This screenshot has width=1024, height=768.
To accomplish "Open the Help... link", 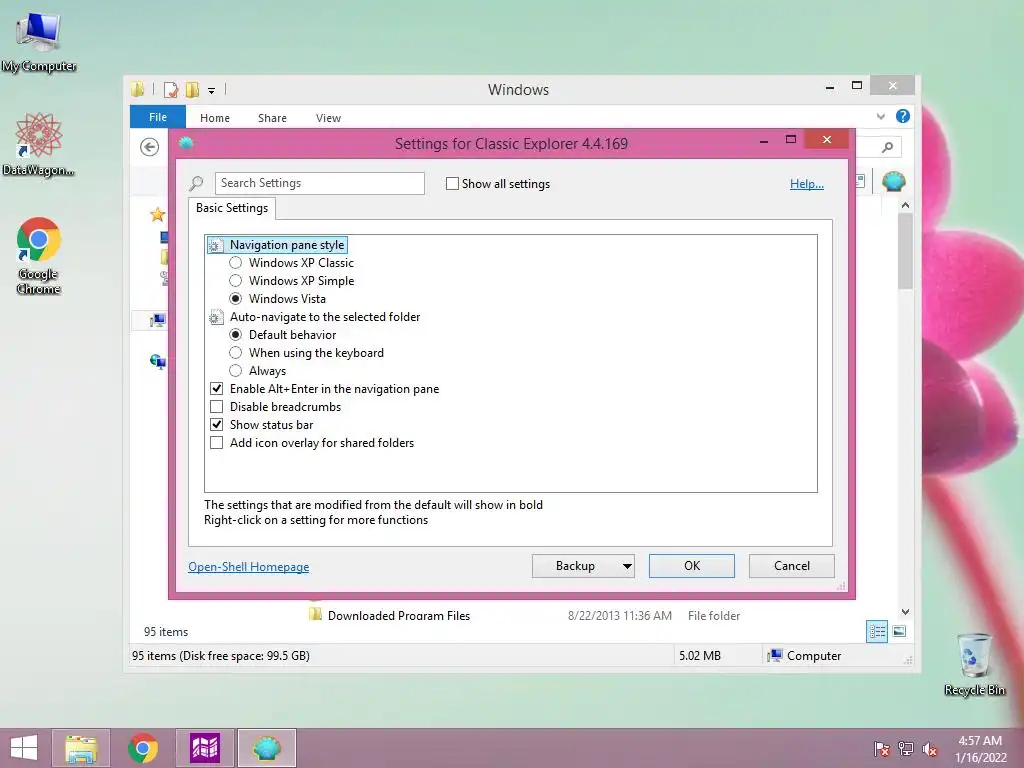I will click(807, 184).
